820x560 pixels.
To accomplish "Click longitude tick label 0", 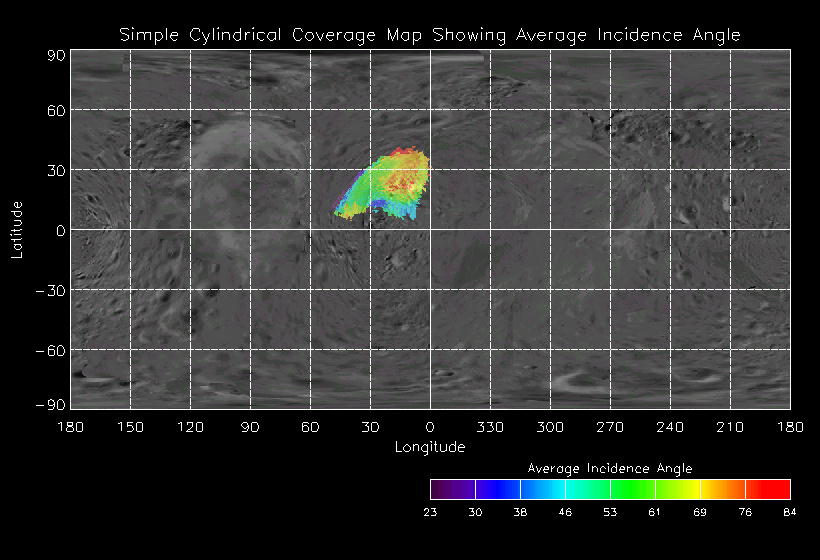I will [x=430, y=427].
